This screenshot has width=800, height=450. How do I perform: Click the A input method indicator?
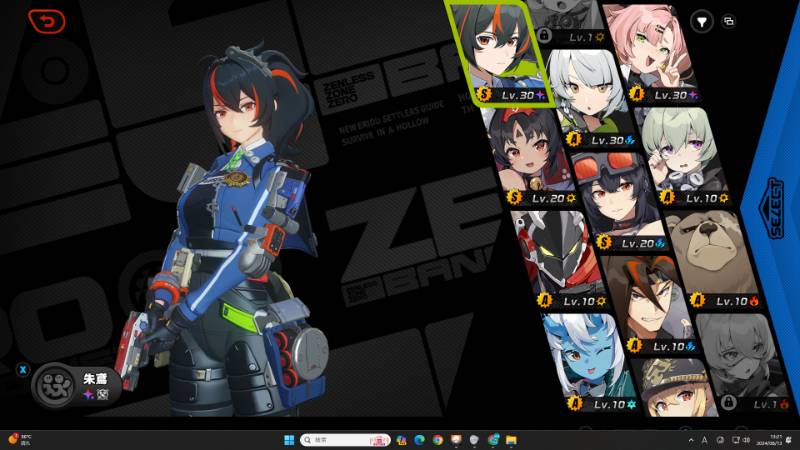(705, 440)
